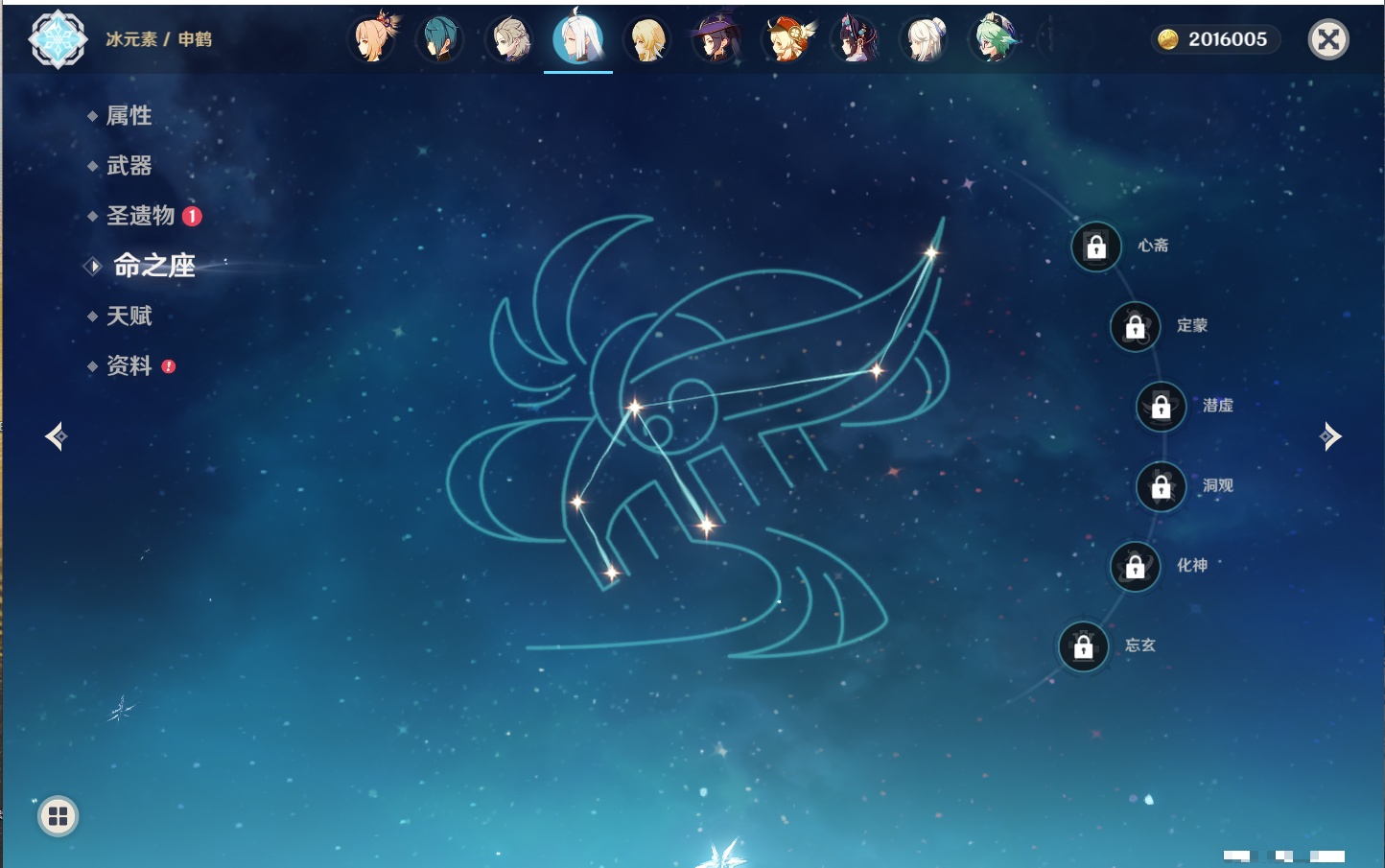This screenshot has height=868, width=1385.
Task: Select Klee's avatar with the red hat
Action: pos(786,40)
